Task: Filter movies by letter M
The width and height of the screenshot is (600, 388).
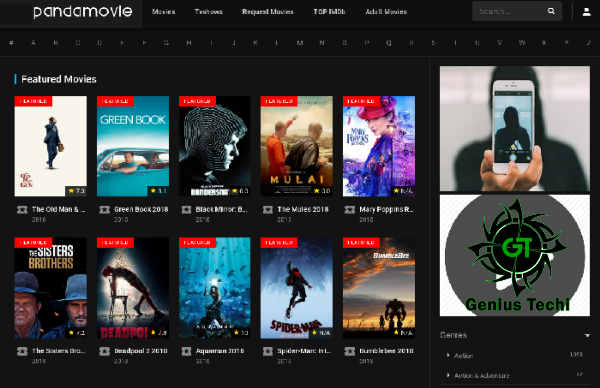Action: pyautogui.click(x=300, y=42)
